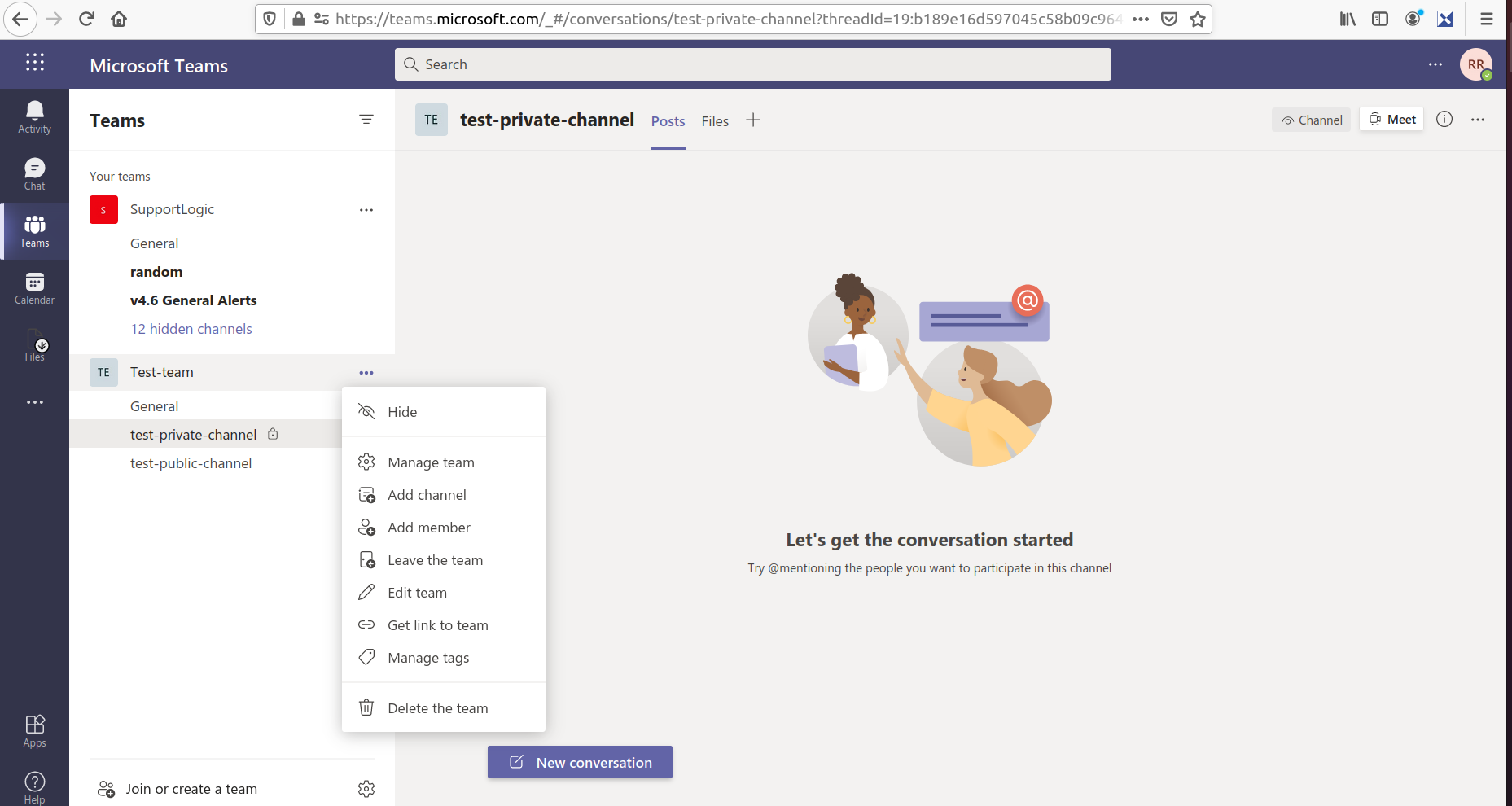1512x806 pixels.
Task: Open RR profile avatar menu
Action: coord(1476,64)
